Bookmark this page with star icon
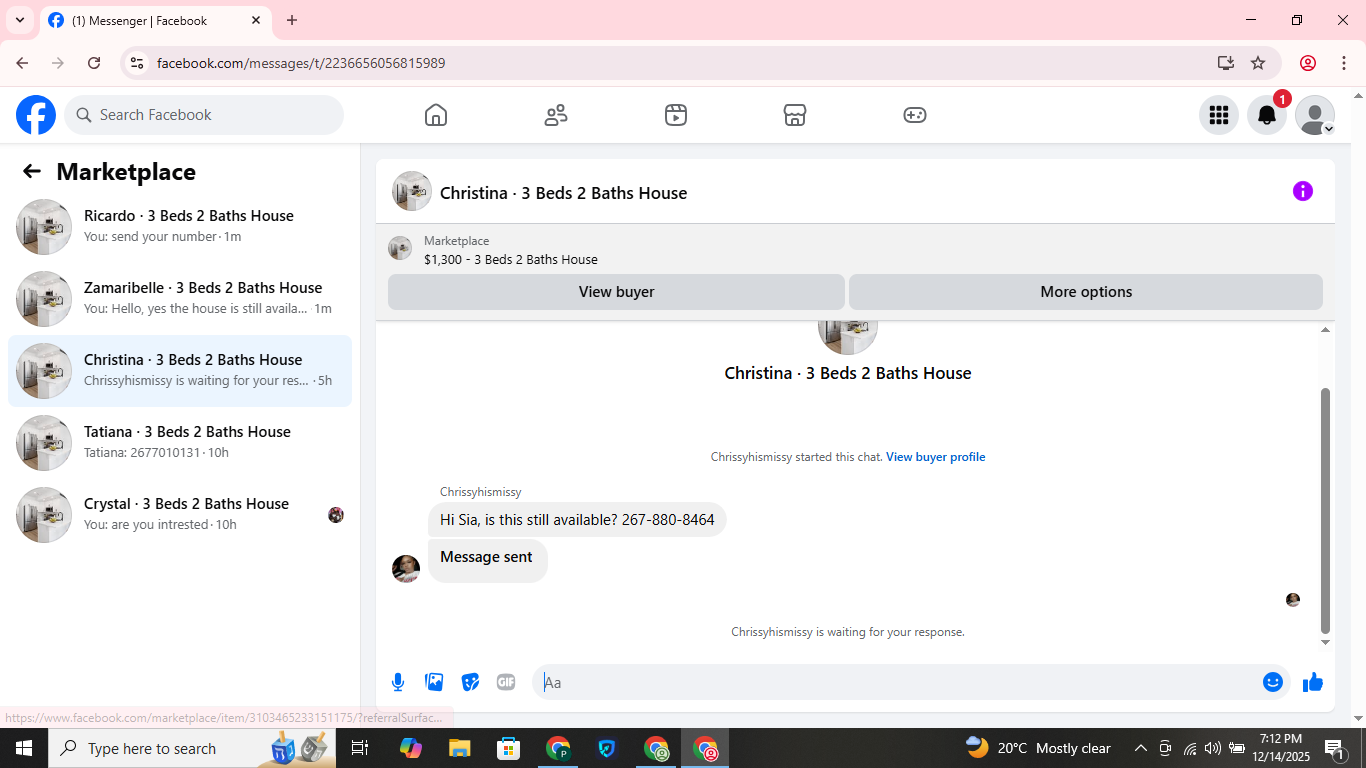 click(1258, 63)
